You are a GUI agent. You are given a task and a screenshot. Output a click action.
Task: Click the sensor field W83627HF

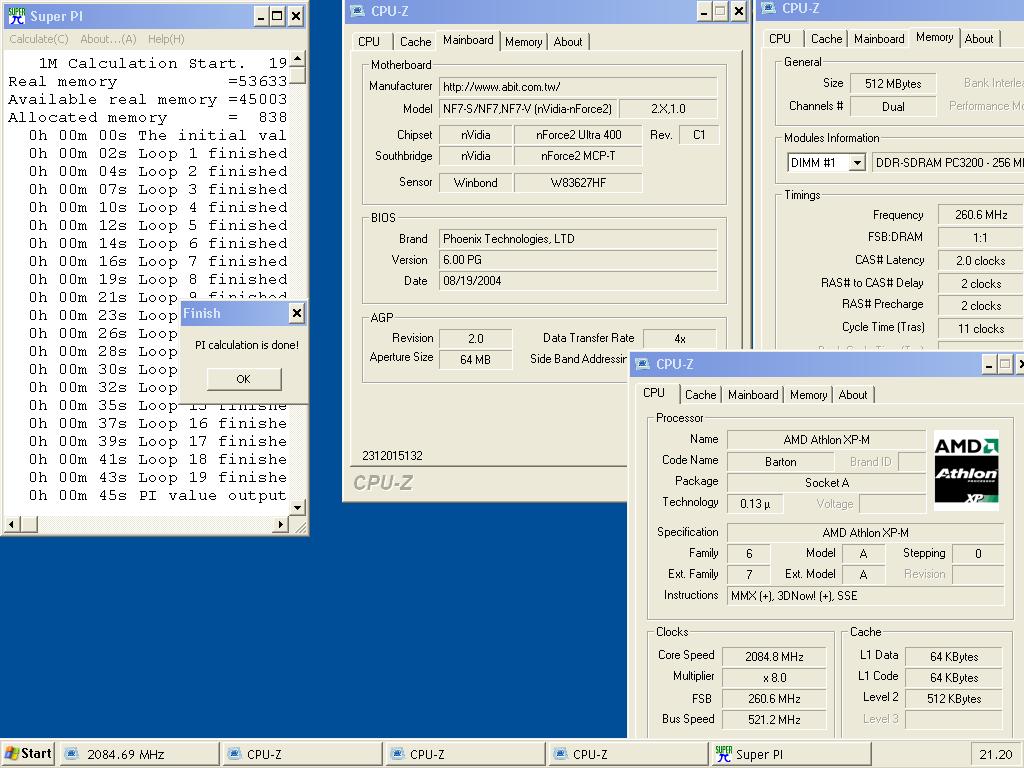pos(578,183)
